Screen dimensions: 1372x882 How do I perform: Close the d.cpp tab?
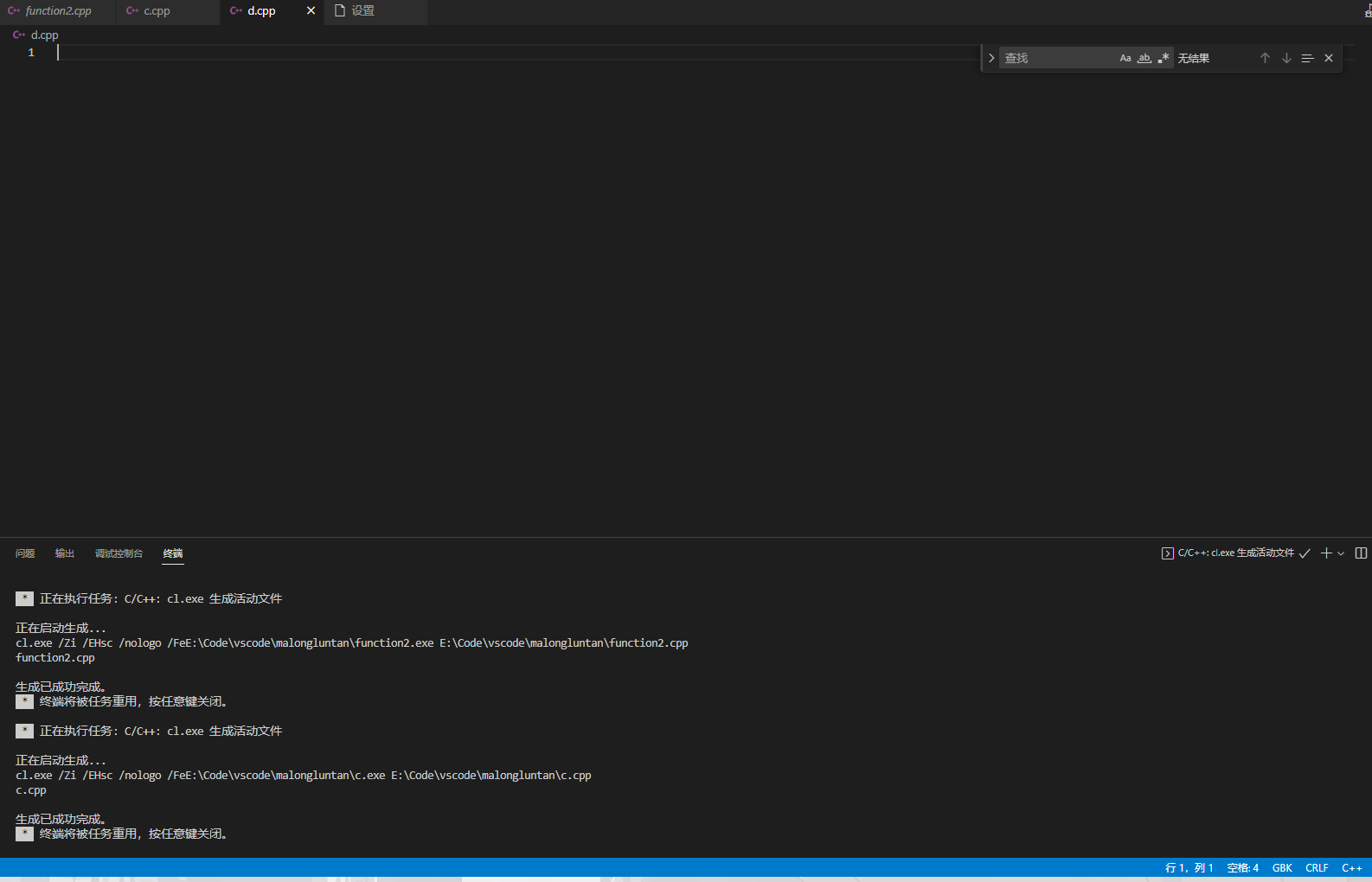[x=311, y=11]
